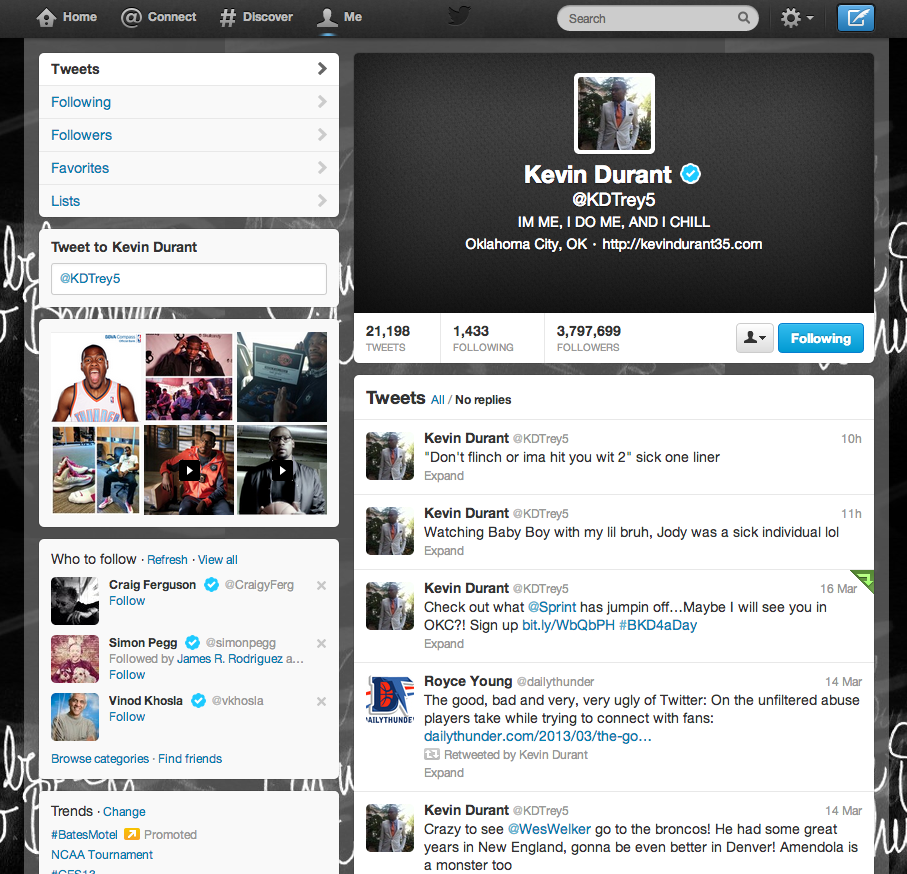Open the sneakers photo thumbnail
Image resolution: width=907 pixels, height=874 pixels.
pyautogui.click(x=73, y=469)
